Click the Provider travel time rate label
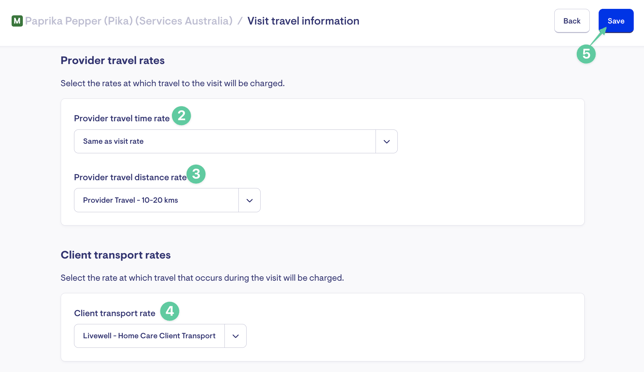Screen dimensions: 644x372 tap(122, 118)
